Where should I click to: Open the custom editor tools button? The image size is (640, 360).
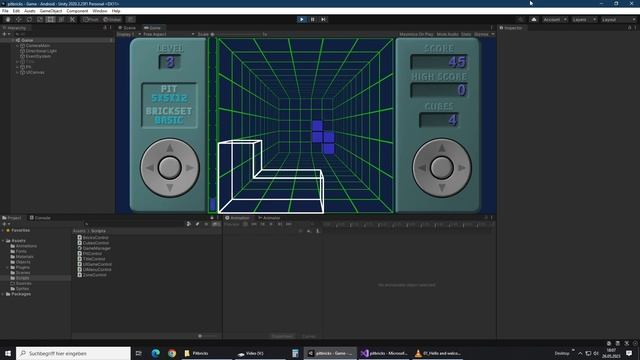[x=72, y=19]
